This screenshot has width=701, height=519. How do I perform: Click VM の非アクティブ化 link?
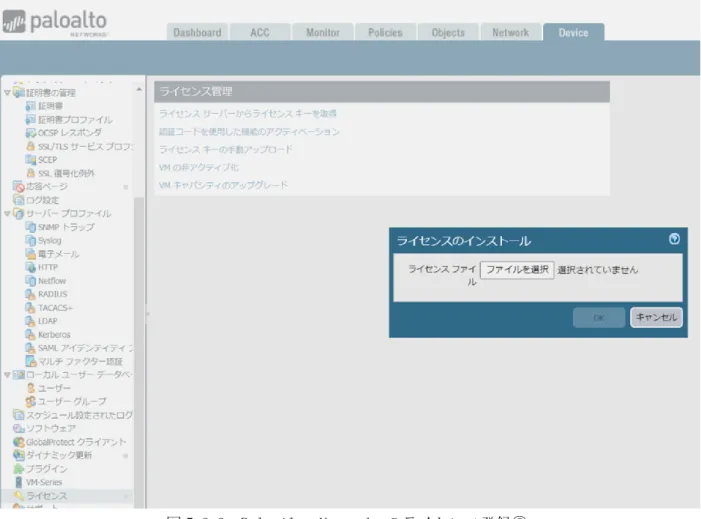(199, 168)
